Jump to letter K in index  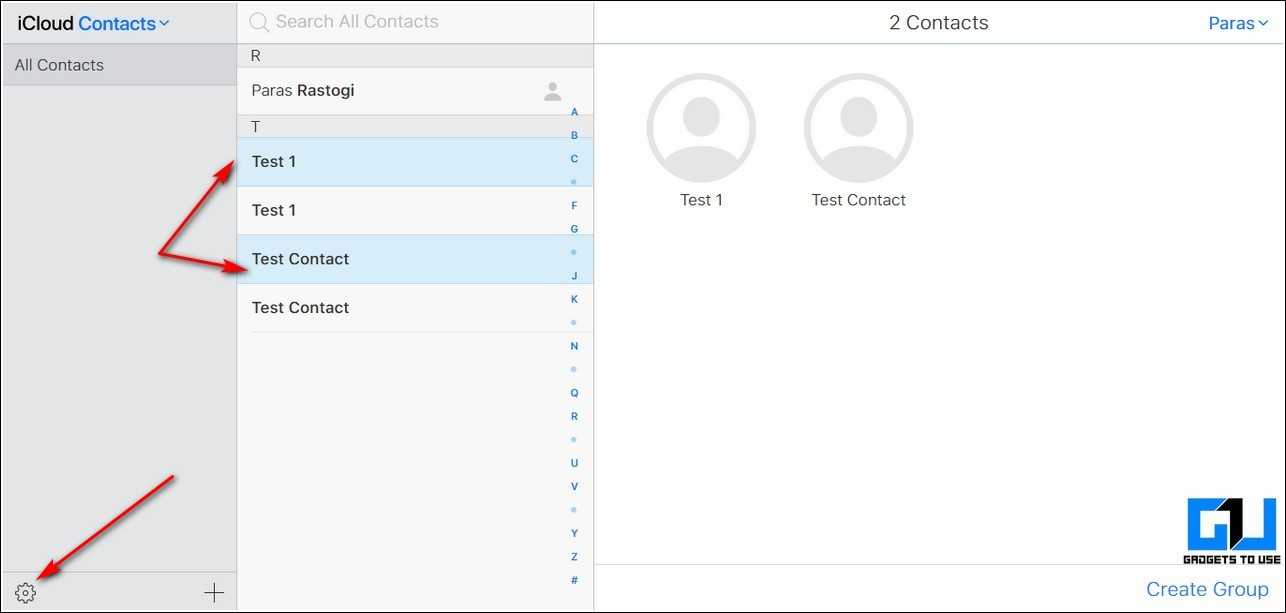[x=574, y=299]
